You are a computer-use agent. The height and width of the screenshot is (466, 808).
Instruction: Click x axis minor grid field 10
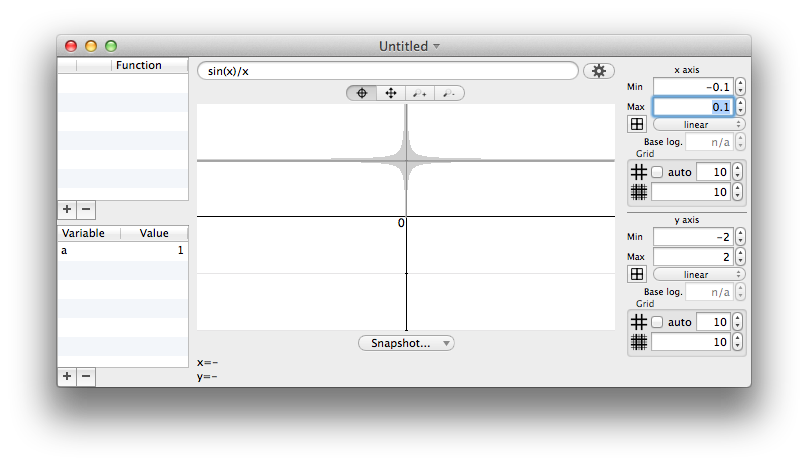pos(691,192)
